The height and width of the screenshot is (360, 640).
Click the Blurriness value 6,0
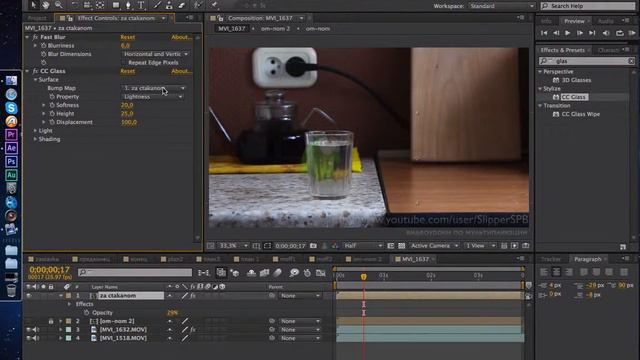pos(125,46)
